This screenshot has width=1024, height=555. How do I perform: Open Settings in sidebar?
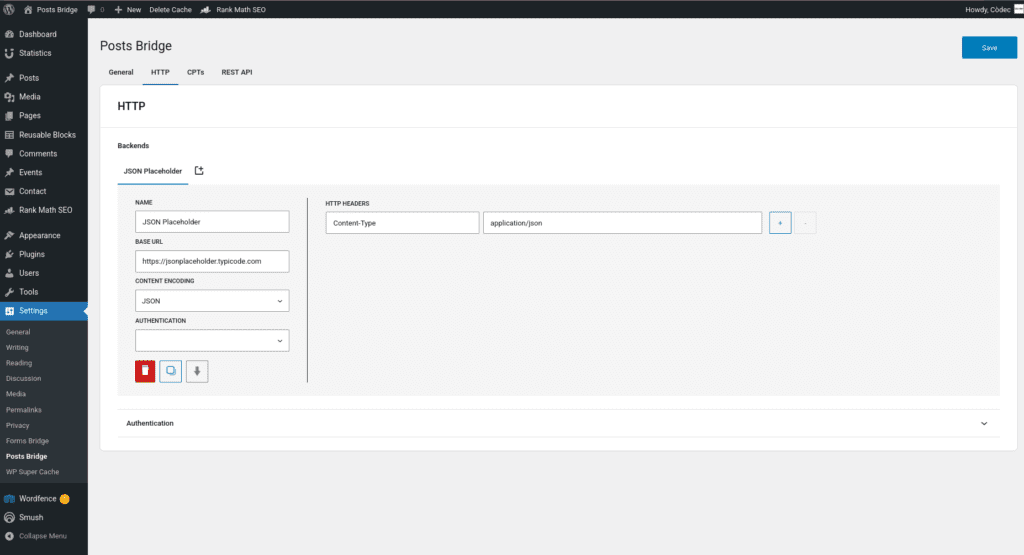[44, 311]
